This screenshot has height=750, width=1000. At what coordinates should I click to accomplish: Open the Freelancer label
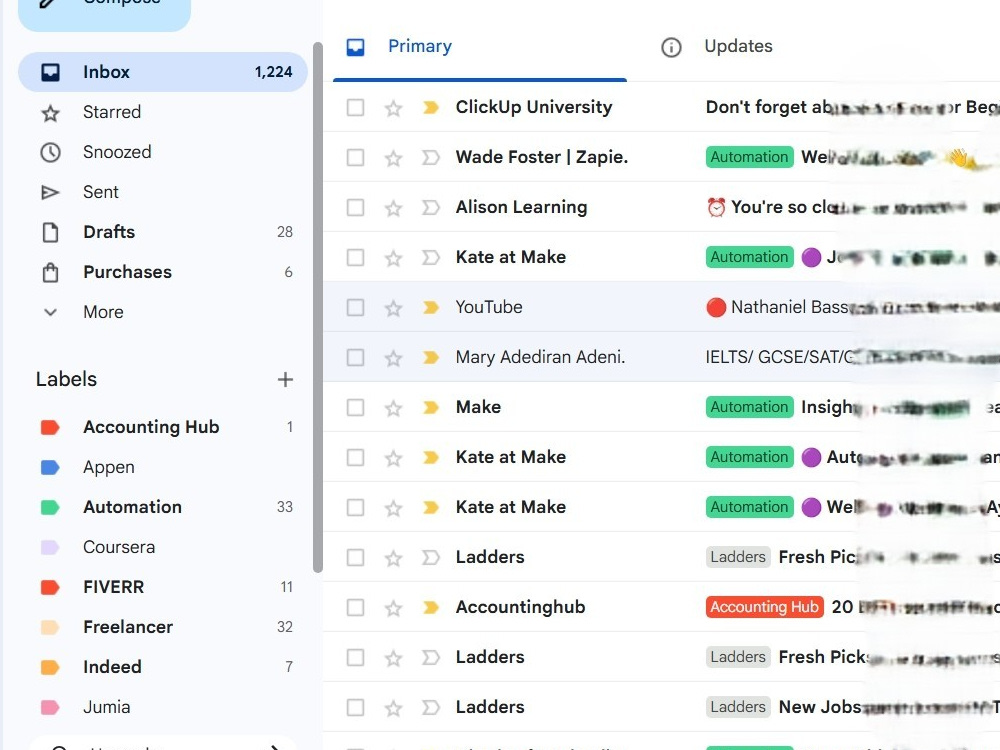163,627
